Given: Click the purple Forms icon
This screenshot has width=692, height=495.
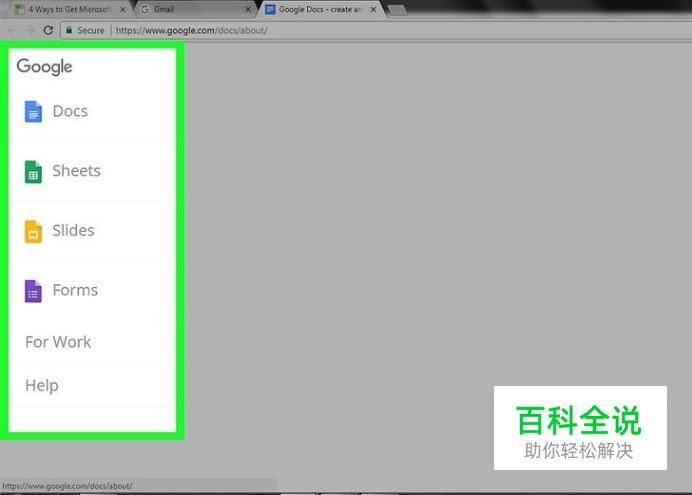Looking at the screenshot, I should coord(33,291).
